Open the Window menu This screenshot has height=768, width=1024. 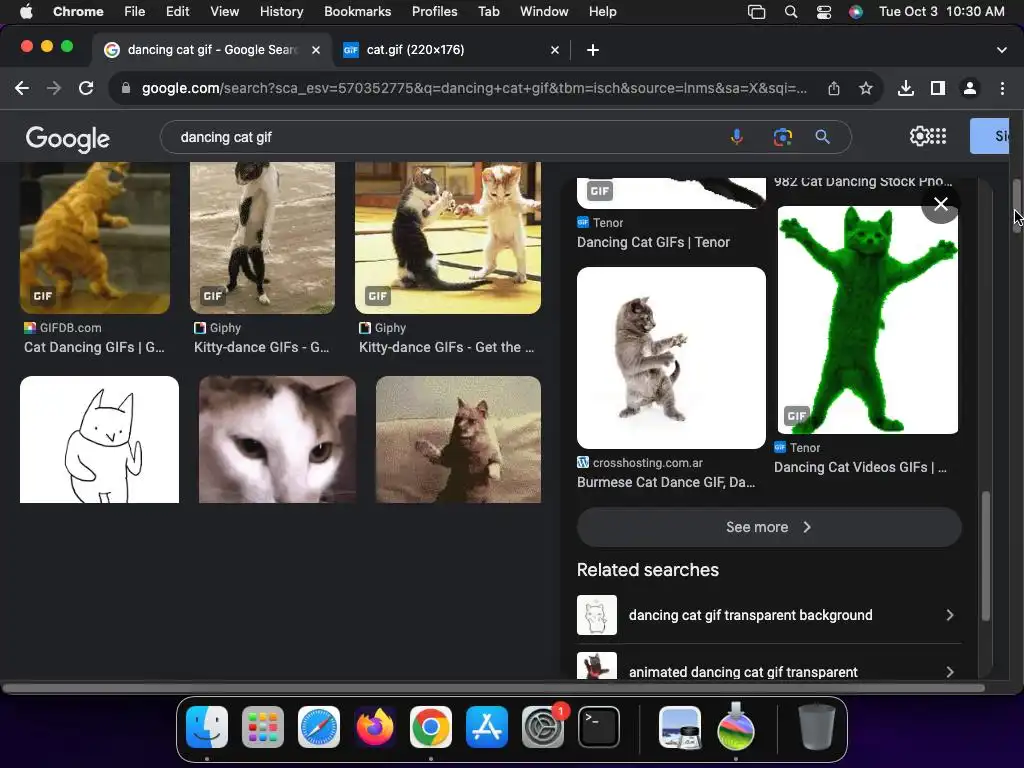click(x=544, y=11)
